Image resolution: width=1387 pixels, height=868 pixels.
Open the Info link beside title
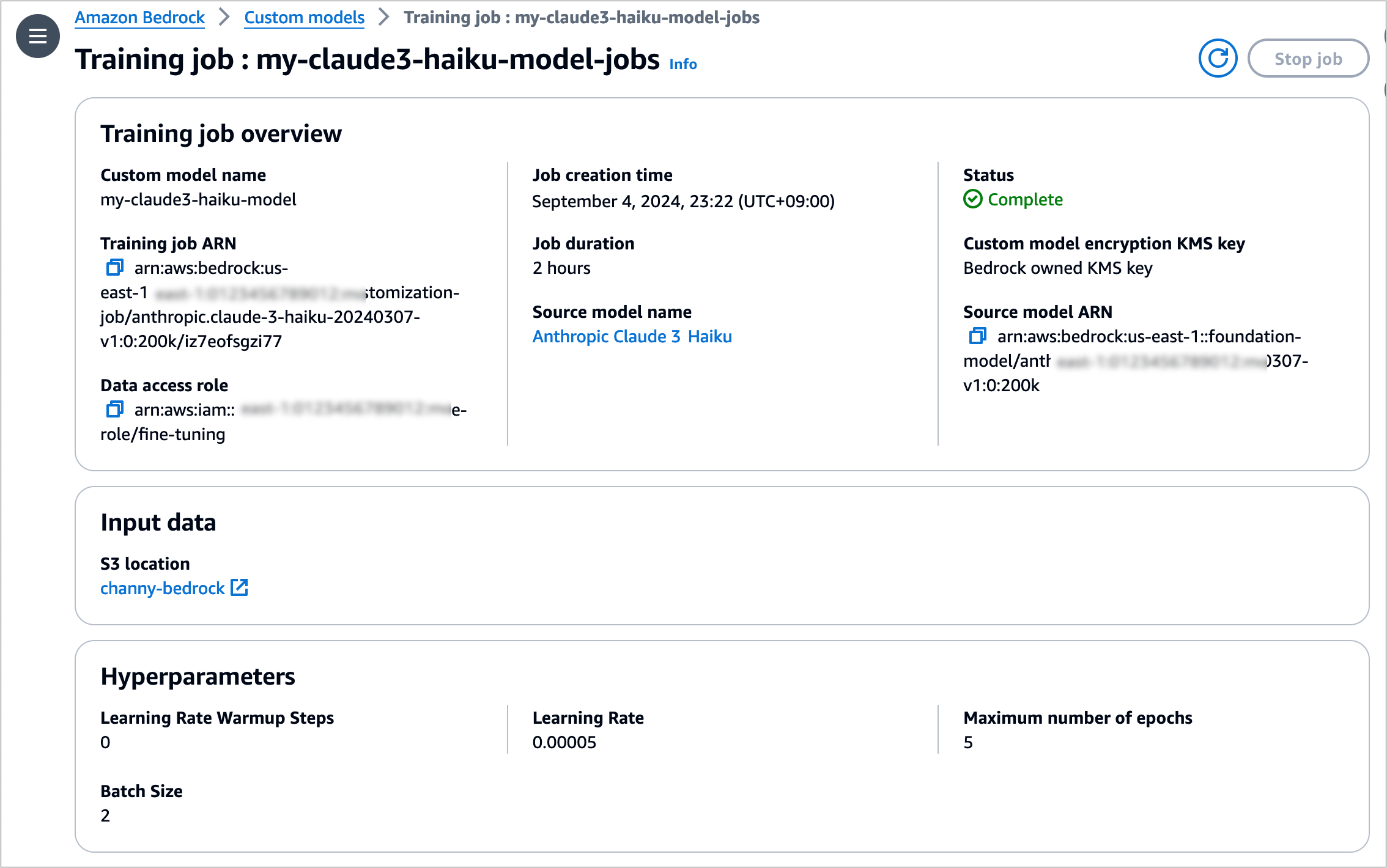pos(682,64)
